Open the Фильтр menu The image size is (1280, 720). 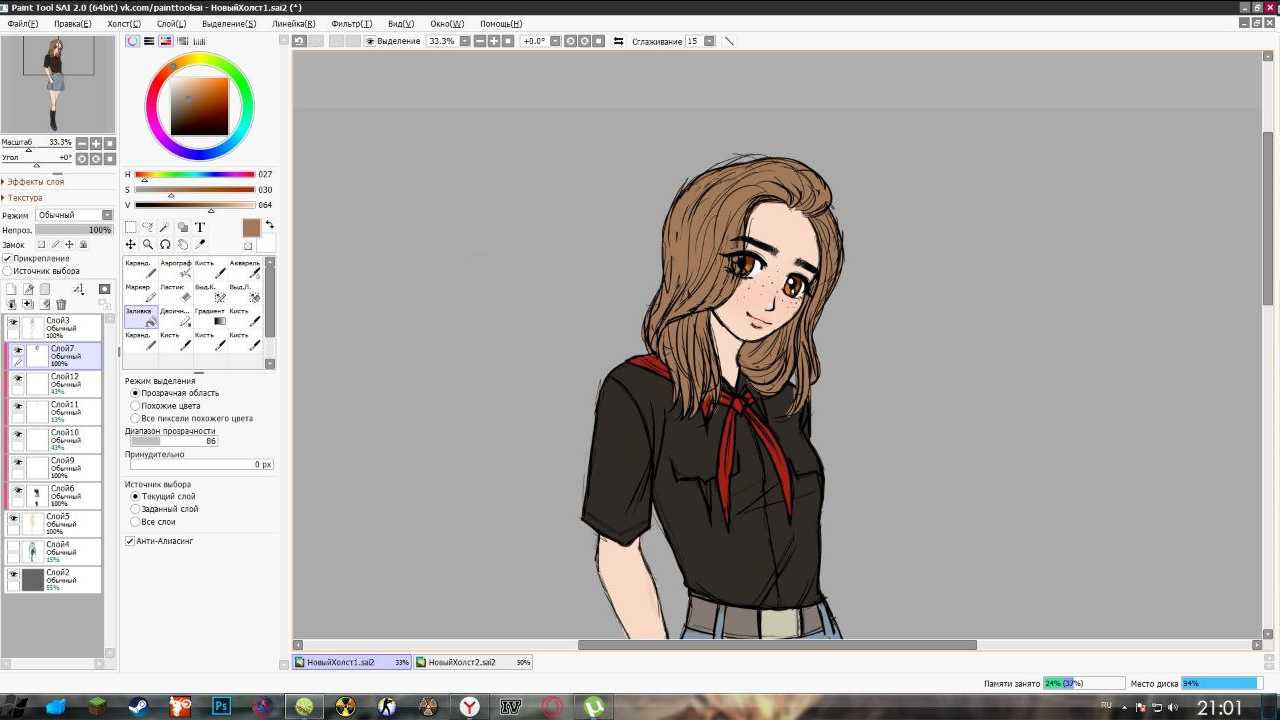point(351,23)
